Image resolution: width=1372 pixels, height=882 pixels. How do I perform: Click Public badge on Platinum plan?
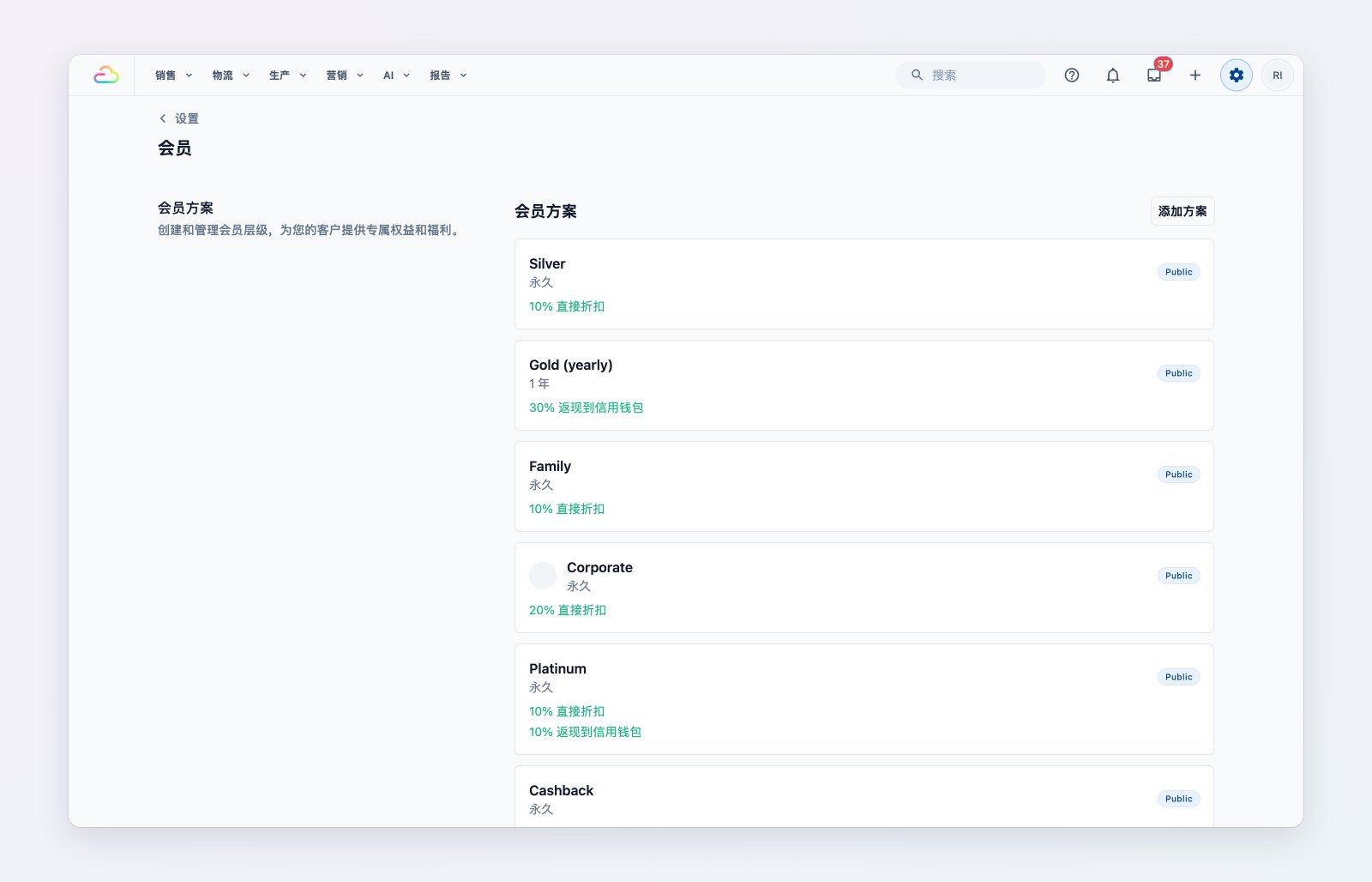click(1179, 677)
